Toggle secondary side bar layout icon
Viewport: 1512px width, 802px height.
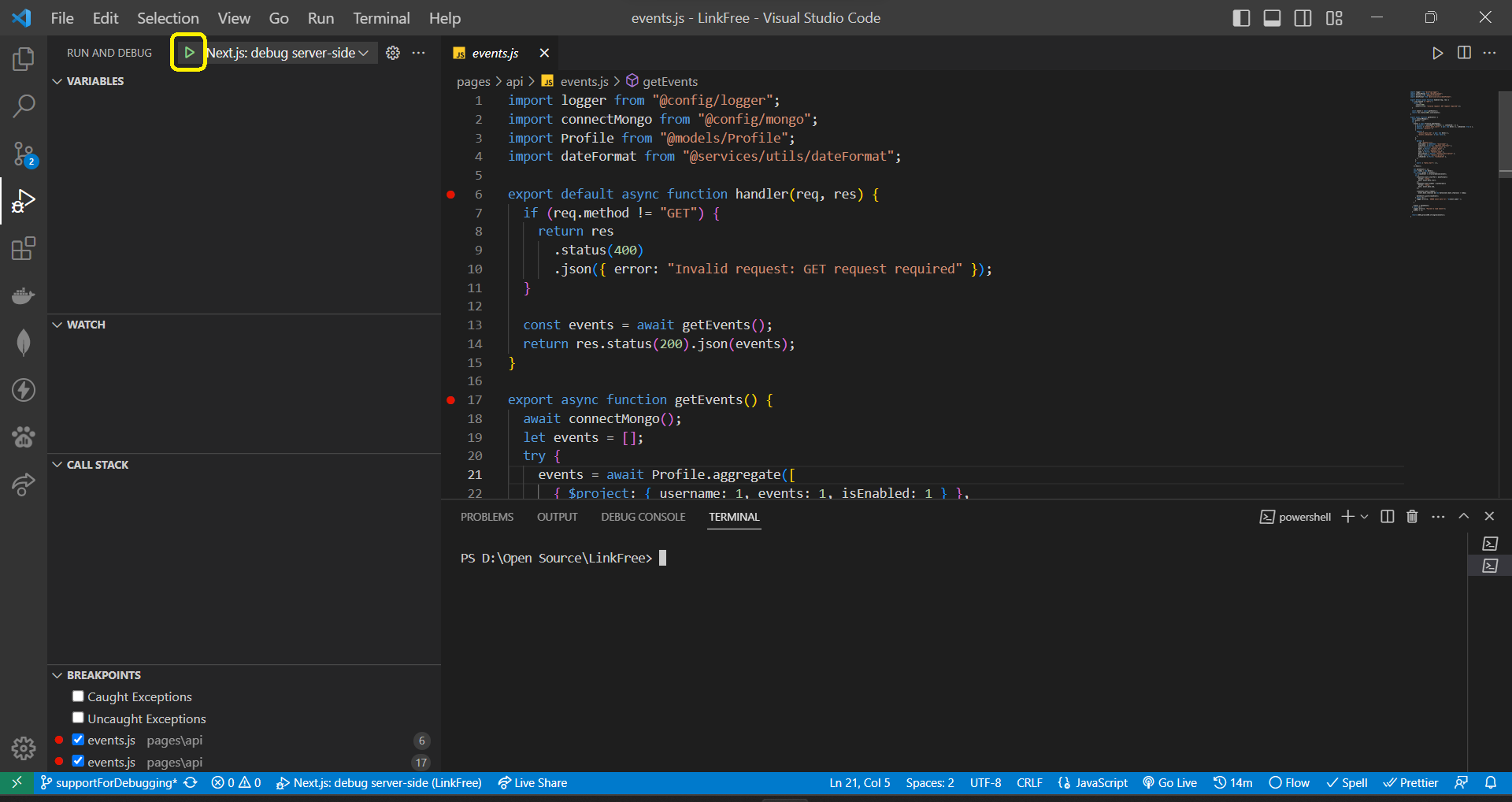click(x=1303, y=18)
